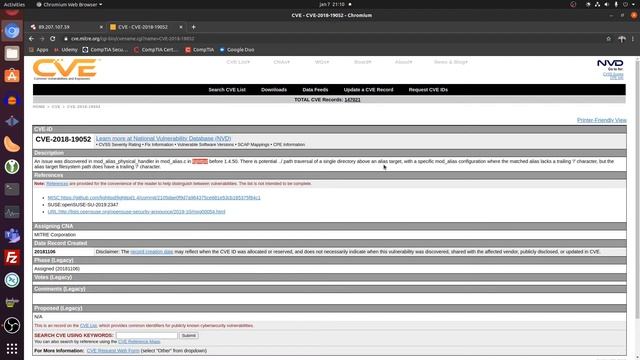640x360 pixels.
Task: Click the browser back arrow
Action: (31, 39)
